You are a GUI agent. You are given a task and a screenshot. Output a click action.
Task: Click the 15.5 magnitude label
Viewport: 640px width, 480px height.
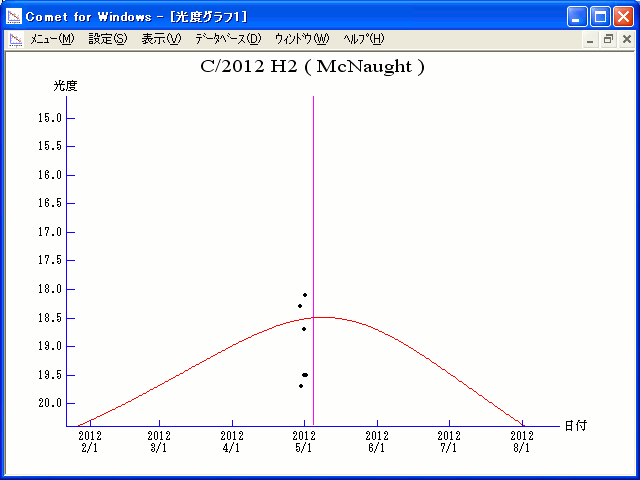pos(50,146)
